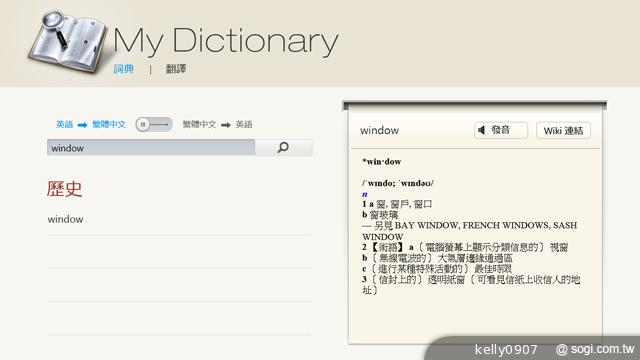This screenshot has width=640, height=360.
Task: Select 繁體中文 to 英語 direction label
Action: point(217,124)
